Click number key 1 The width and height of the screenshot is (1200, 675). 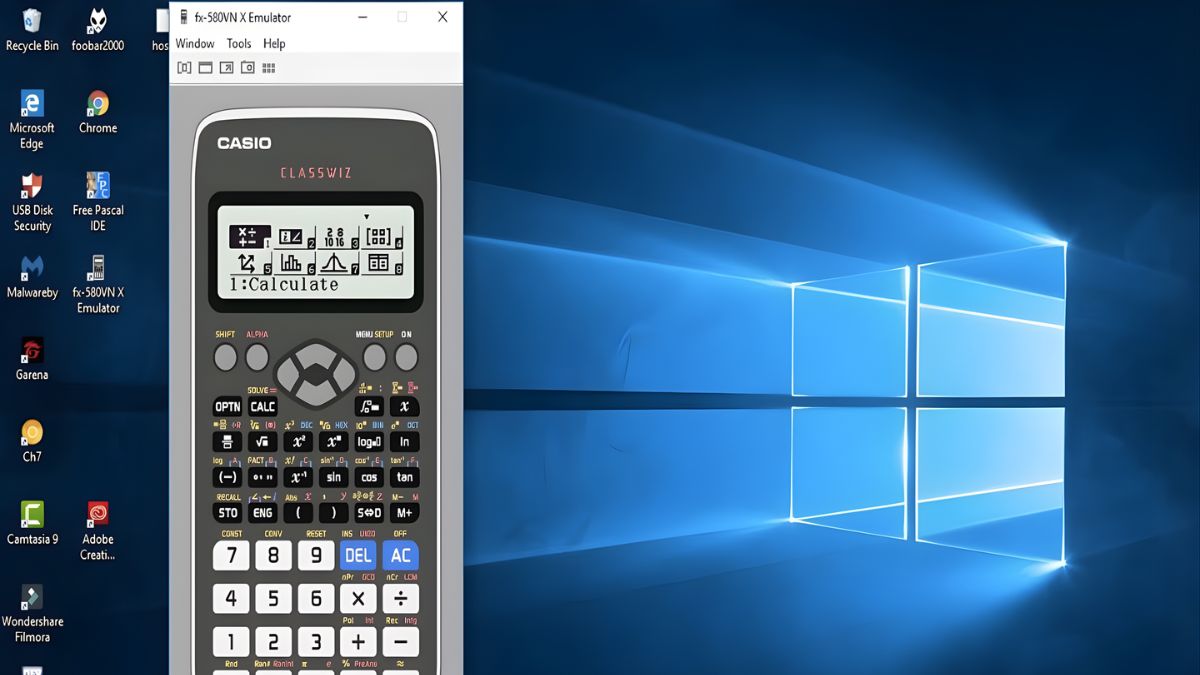(x=231, y=641)
